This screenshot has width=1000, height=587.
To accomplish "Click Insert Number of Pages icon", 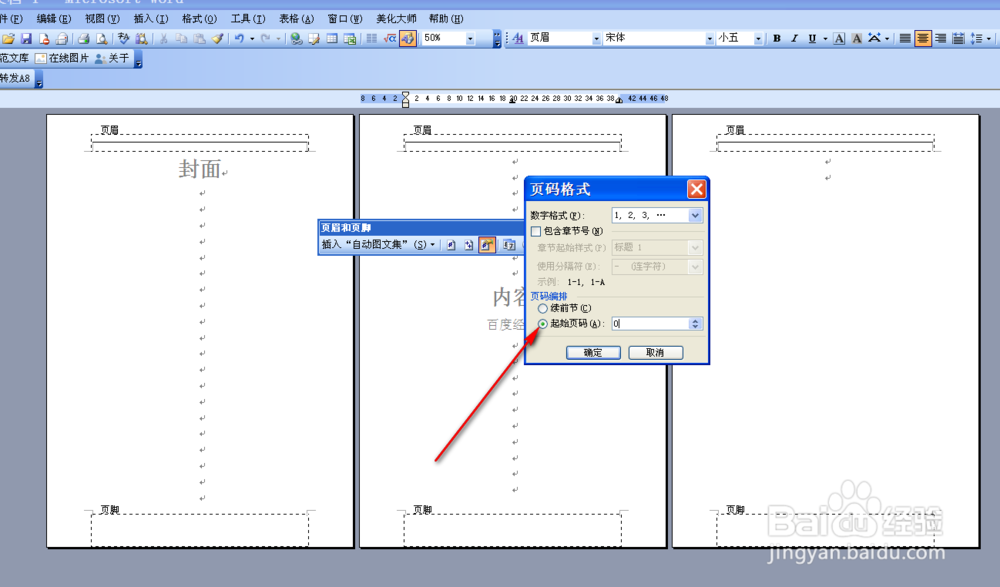I will point(469,245).
